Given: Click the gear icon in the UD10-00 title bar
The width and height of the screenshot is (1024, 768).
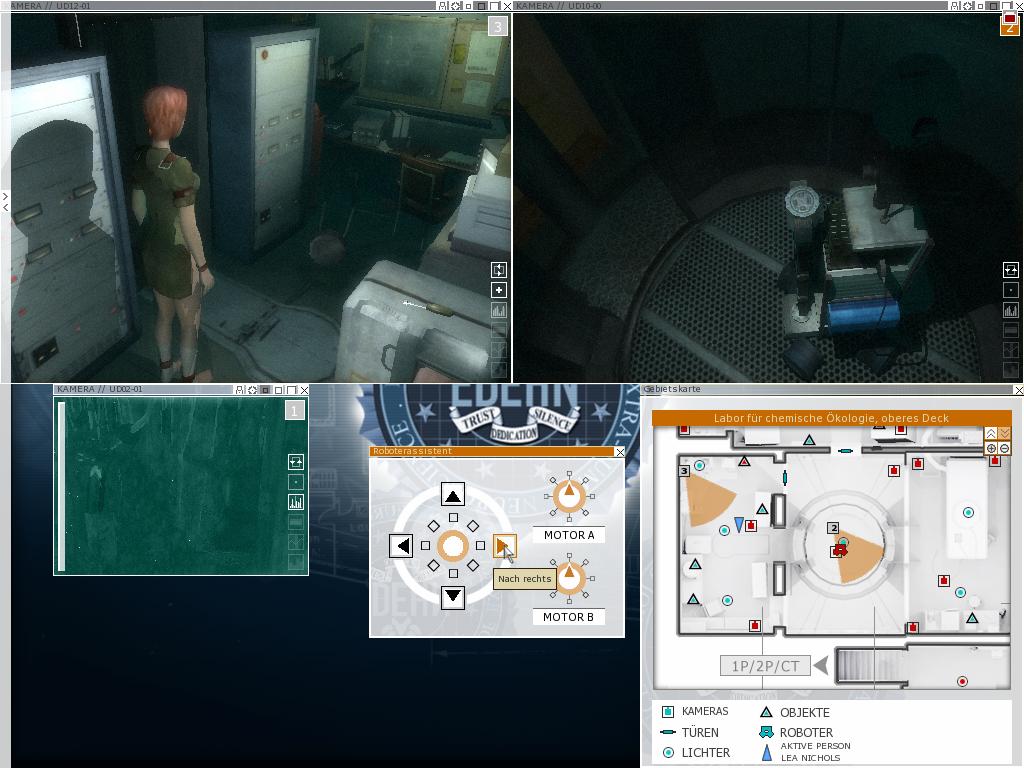Looking at the screenshot, I should pyautogui.click(x=967, y=6).
